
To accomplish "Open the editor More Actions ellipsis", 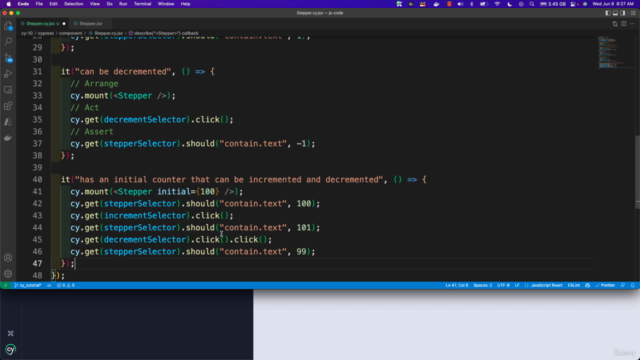I will pos(632,24).
